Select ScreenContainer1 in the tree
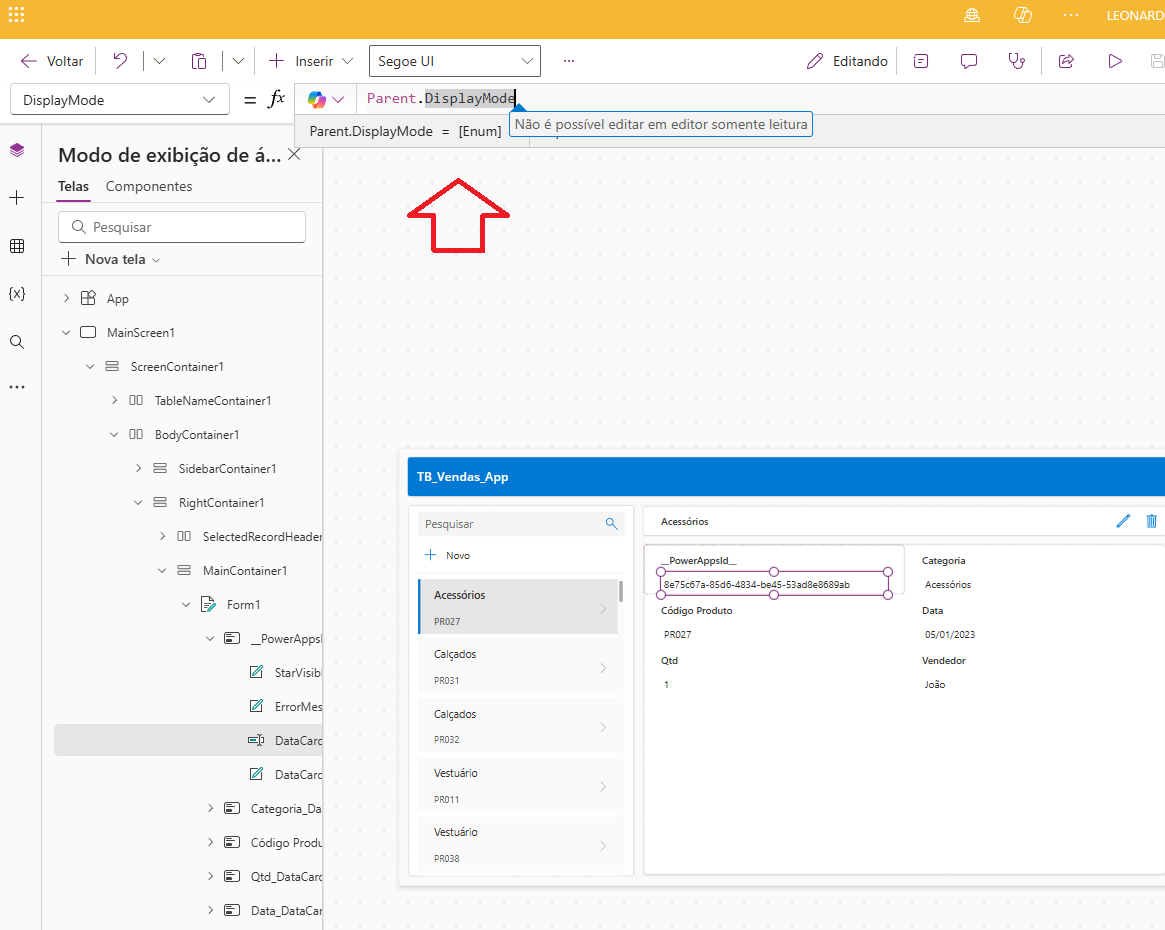Viewport: 1165px width, 930px height. tap(177, 366)
